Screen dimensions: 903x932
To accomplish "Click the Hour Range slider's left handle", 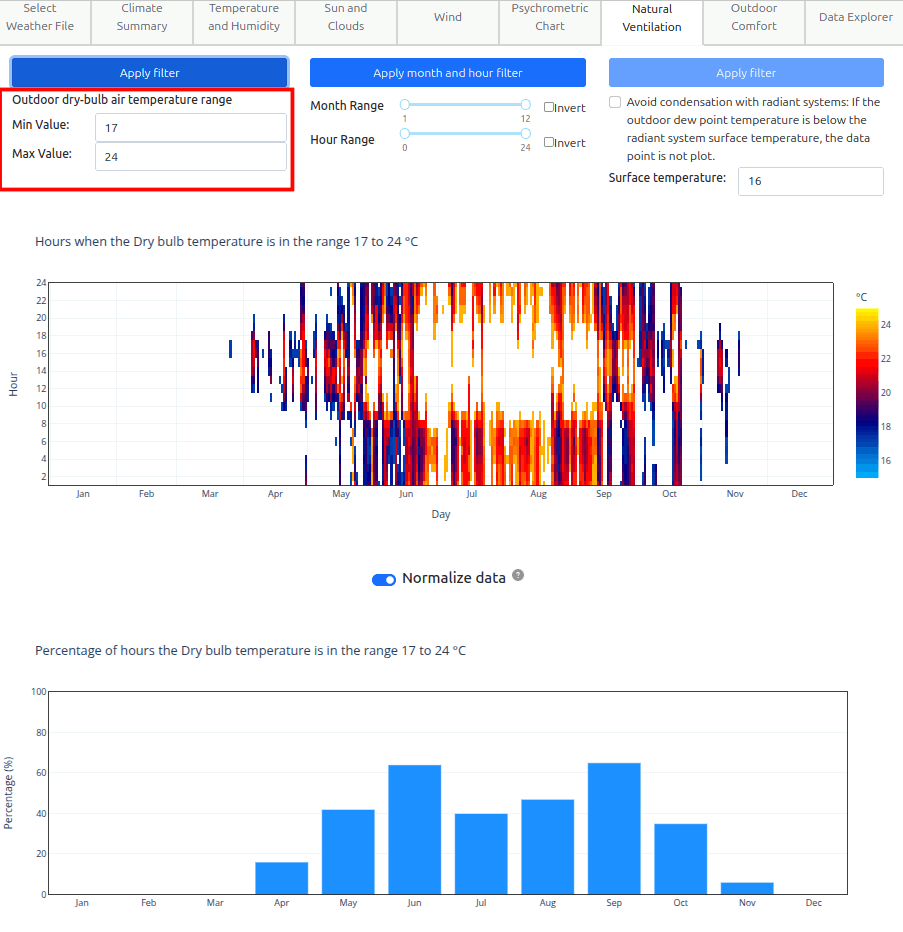I will (405, 133).
